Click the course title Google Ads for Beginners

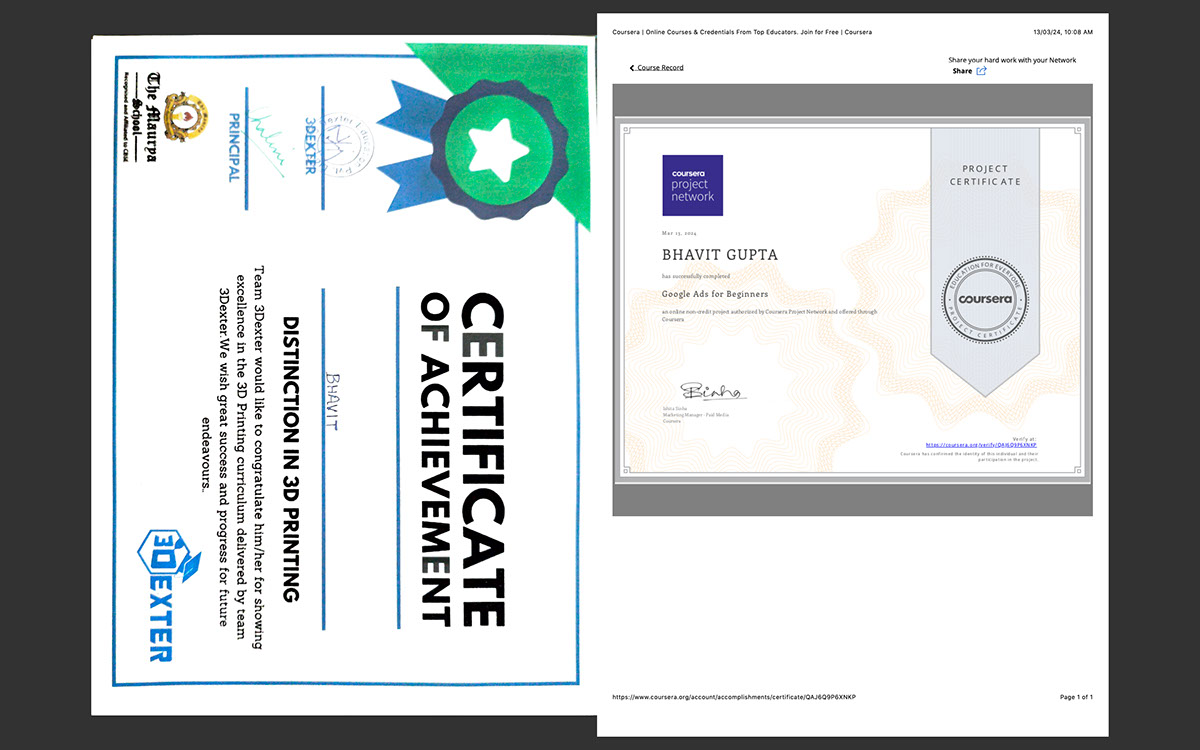pos(715,294)
